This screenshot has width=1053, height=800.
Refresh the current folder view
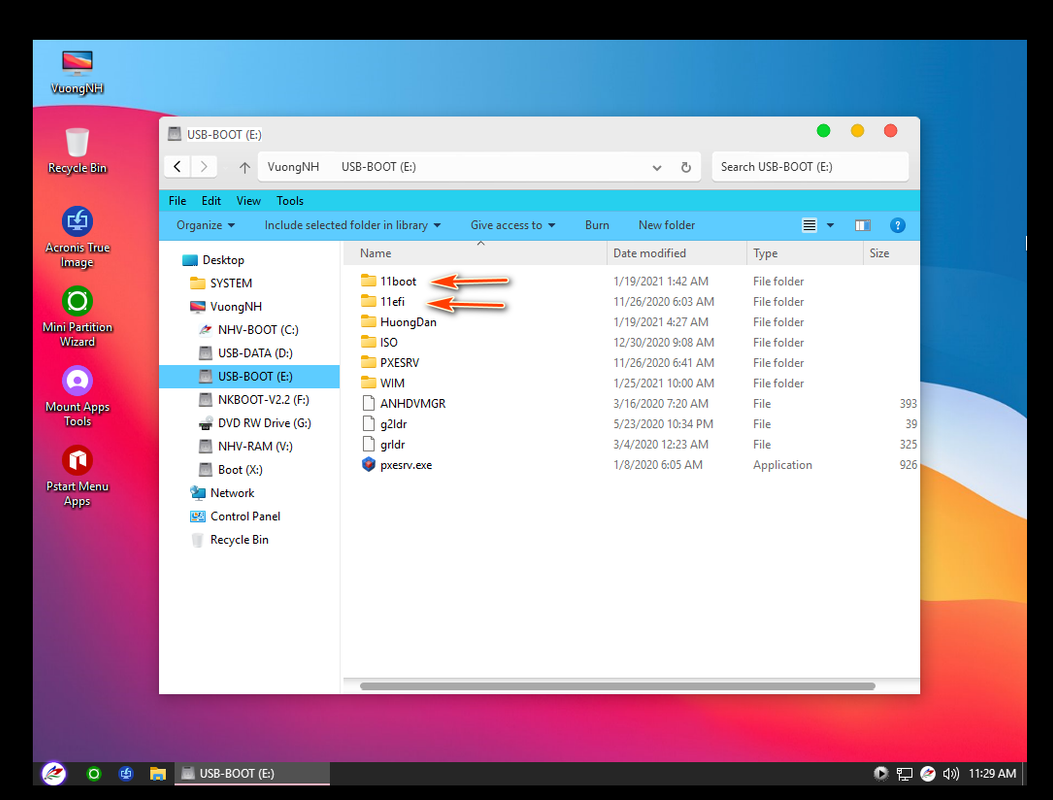pos(686,167)
